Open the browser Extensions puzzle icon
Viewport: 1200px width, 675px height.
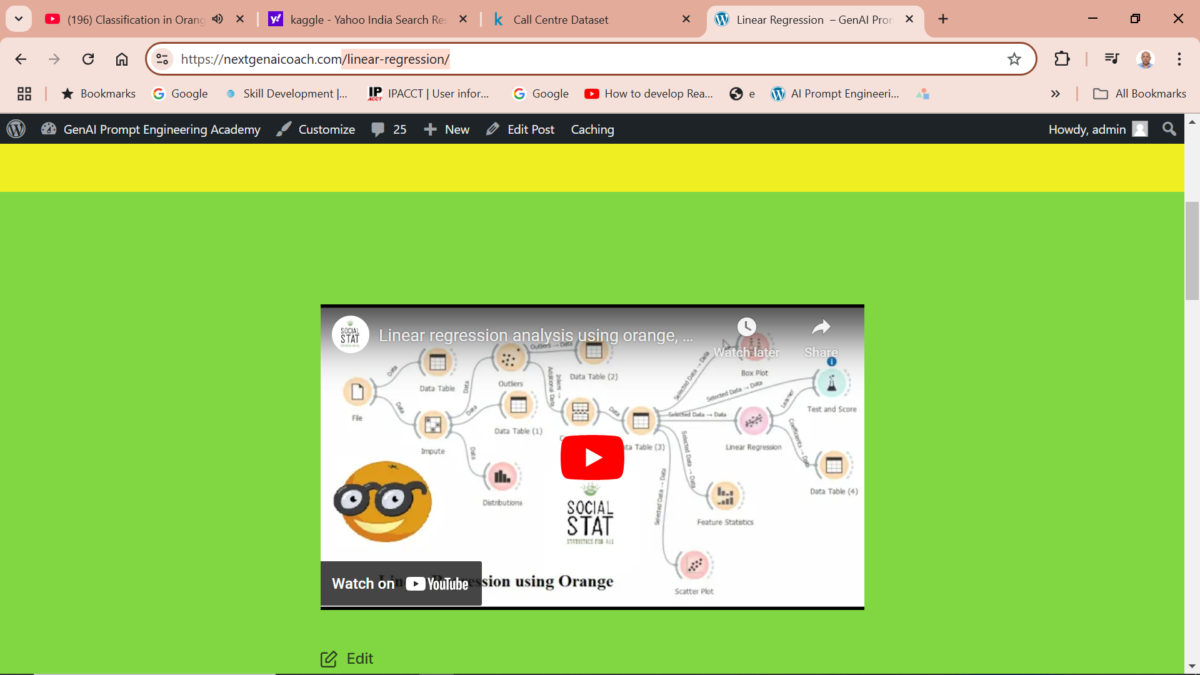point(1062,59)
